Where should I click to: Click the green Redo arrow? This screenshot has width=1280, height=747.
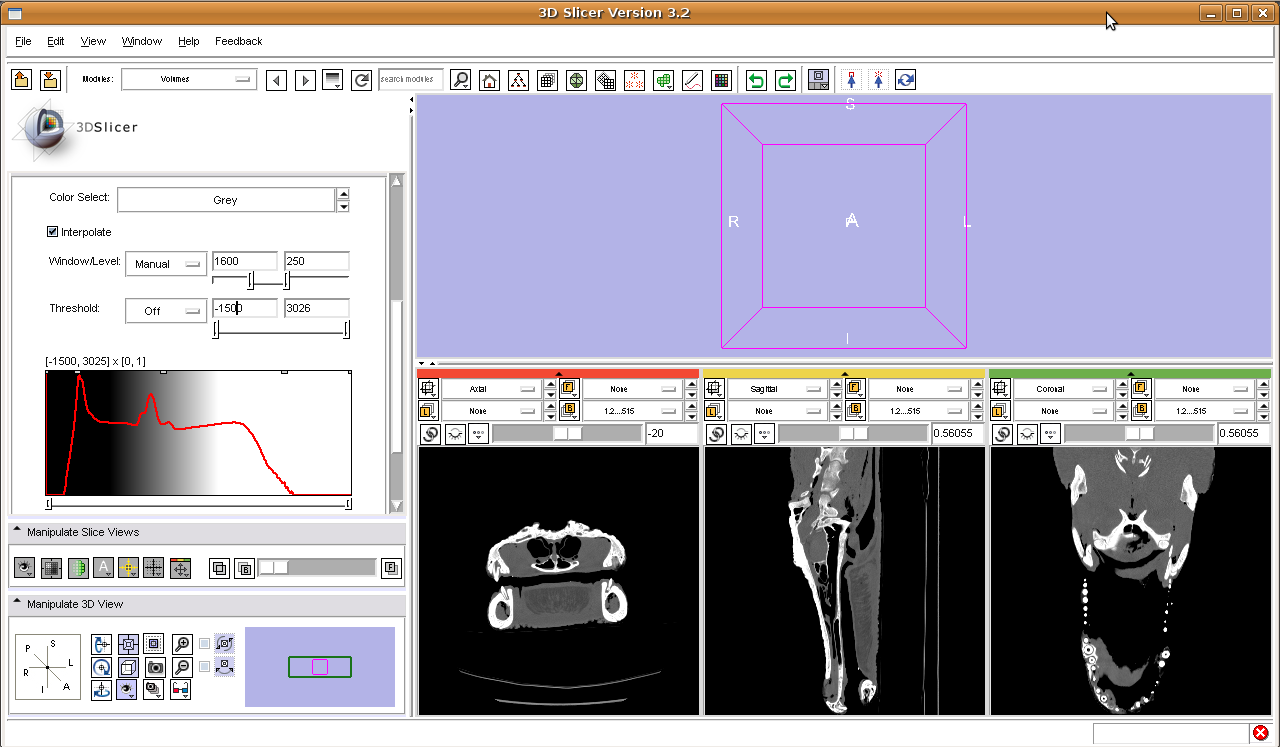pyautogui.click(x=786, y=80)
